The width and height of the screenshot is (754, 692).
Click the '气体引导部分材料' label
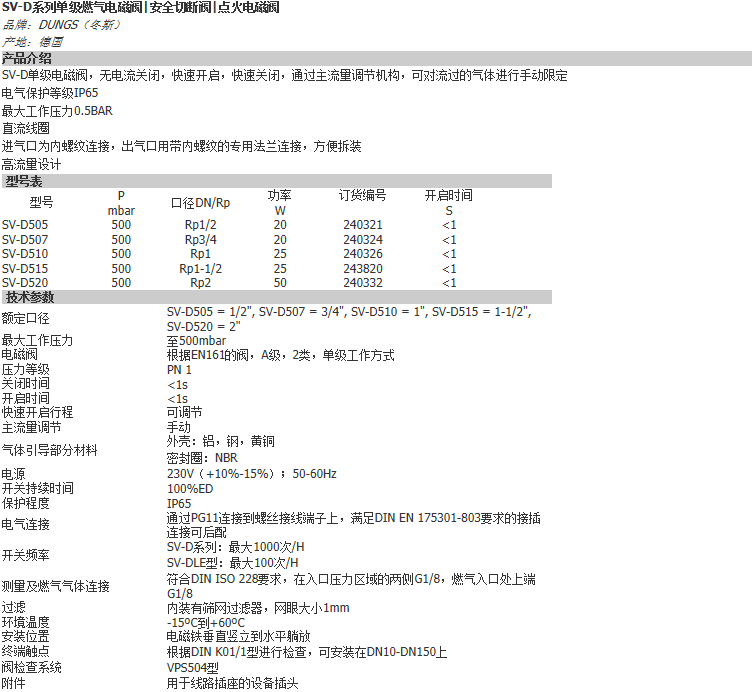[49, 451]
